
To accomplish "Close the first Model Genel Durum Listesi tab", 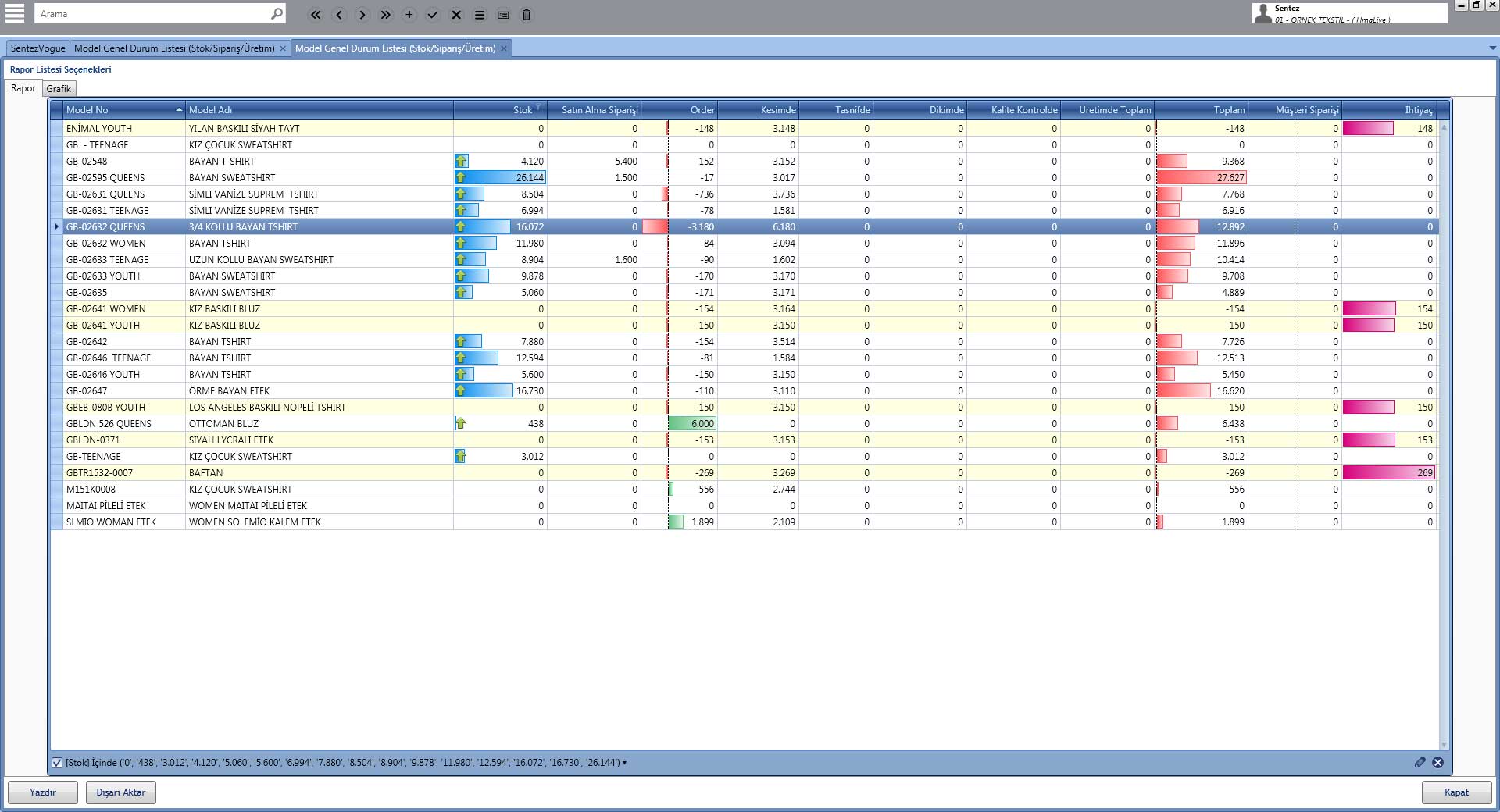I will coord(283,48).
